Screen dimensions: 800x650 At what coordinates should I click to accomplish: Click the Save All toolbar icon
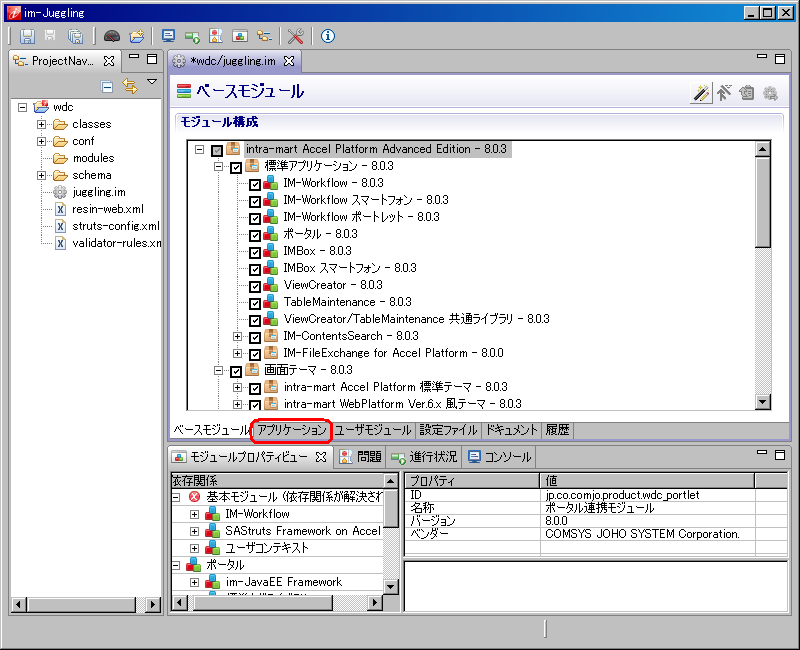pyautogui.click(x=76, y=36)
